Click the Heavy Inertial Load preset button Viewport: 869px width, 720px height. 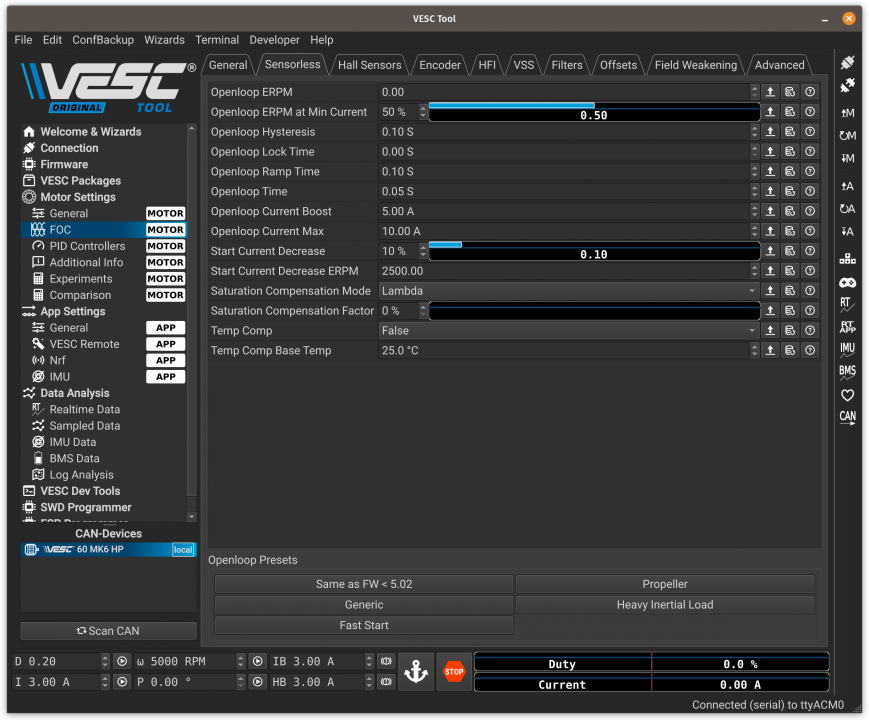point(665,605)
